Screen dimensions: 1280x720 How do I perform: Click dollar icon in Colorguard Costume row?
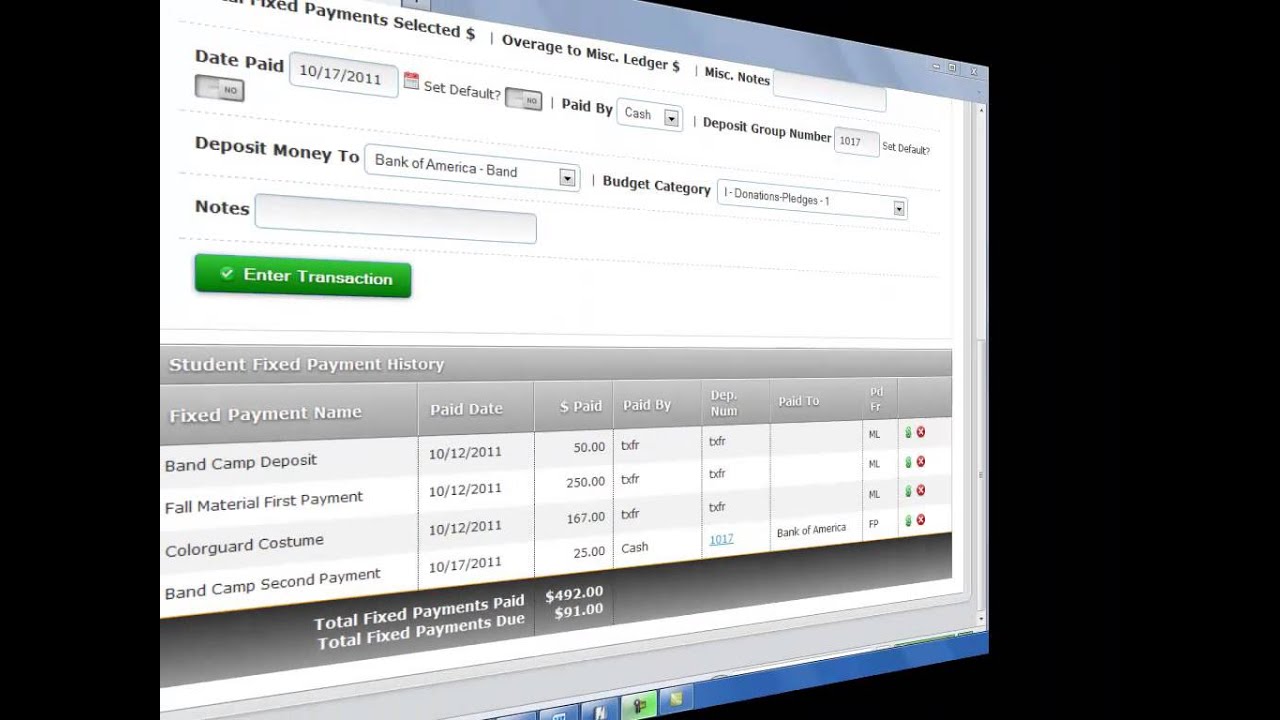[909, 490]
